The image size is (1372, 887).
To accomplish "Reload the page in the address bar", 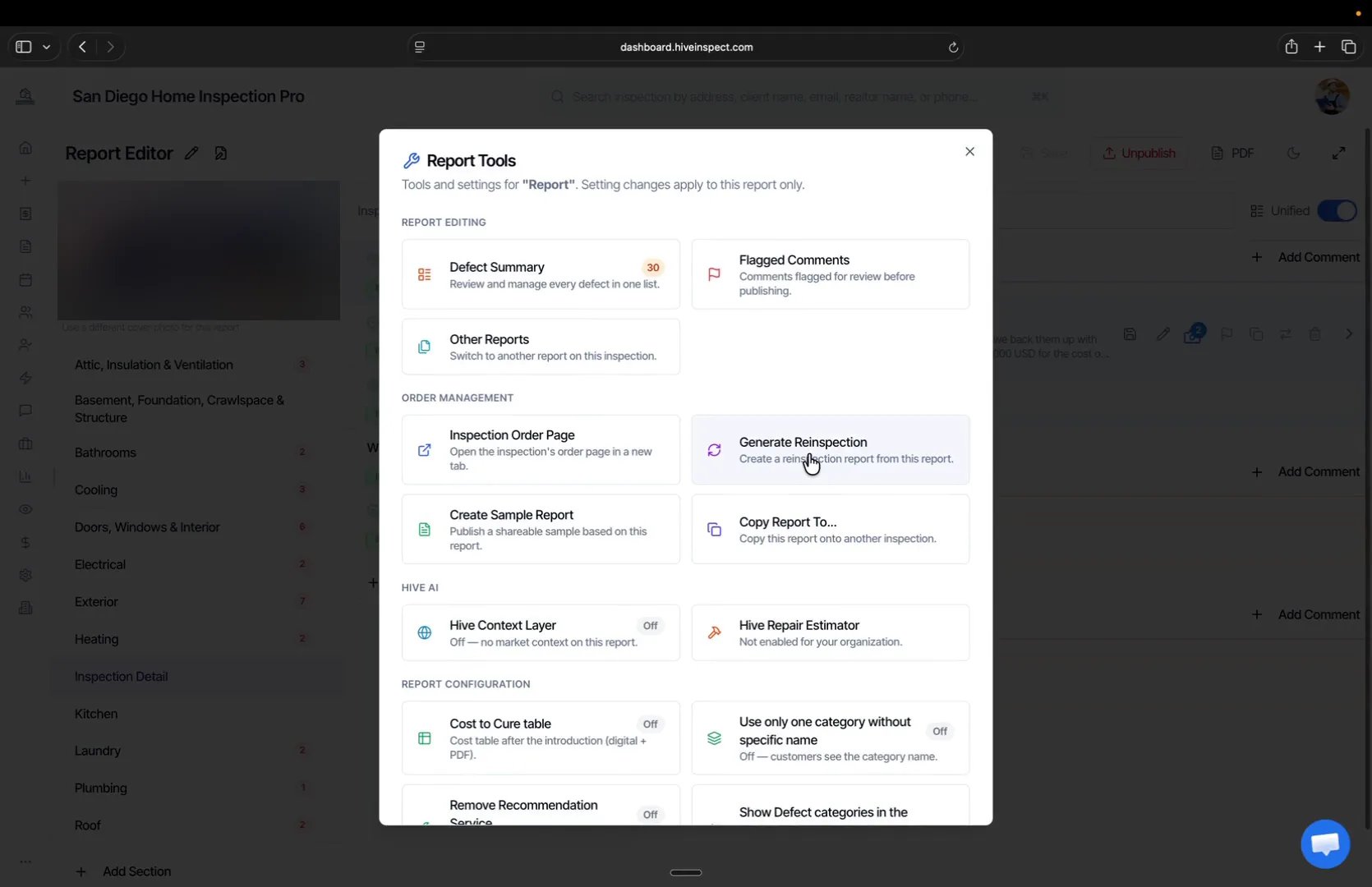I will click(x=953, y=47).
